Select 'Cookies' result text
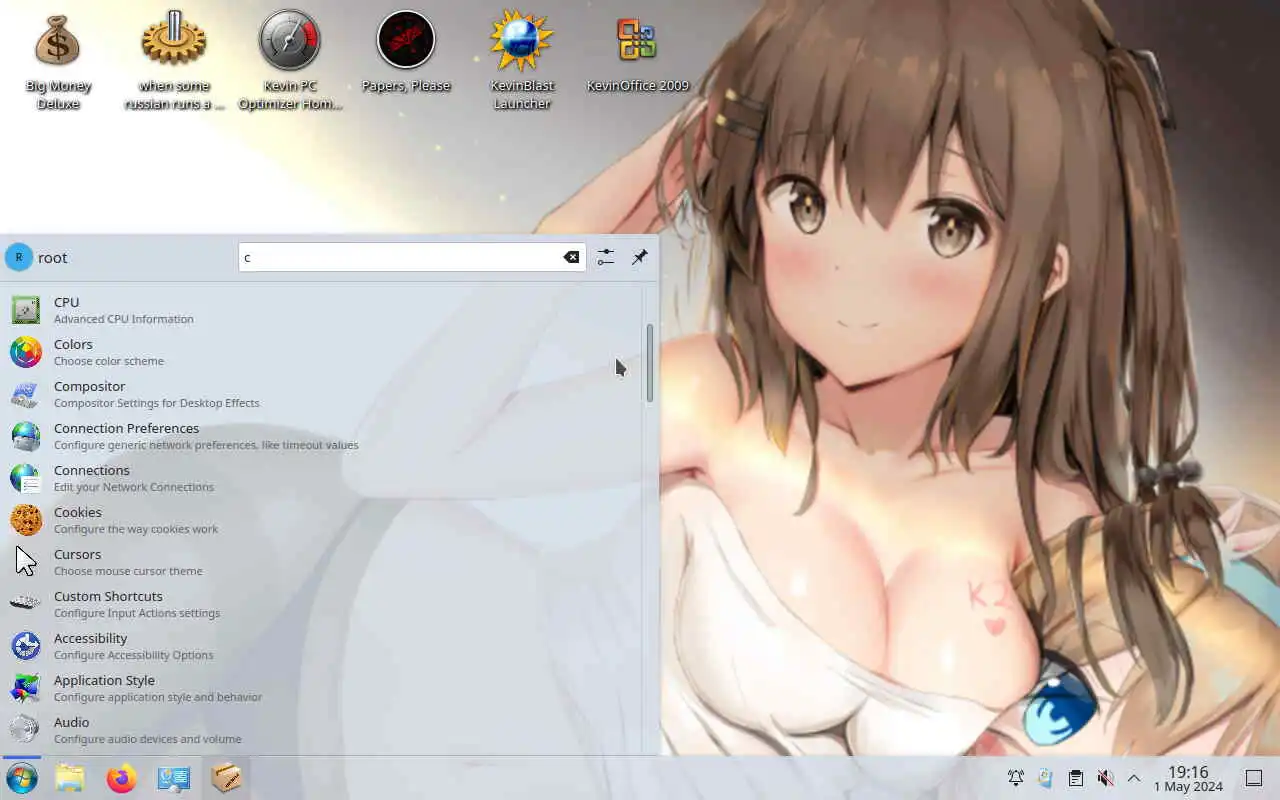The height and width of the screenshot is (800, 1280). point(78,512)
